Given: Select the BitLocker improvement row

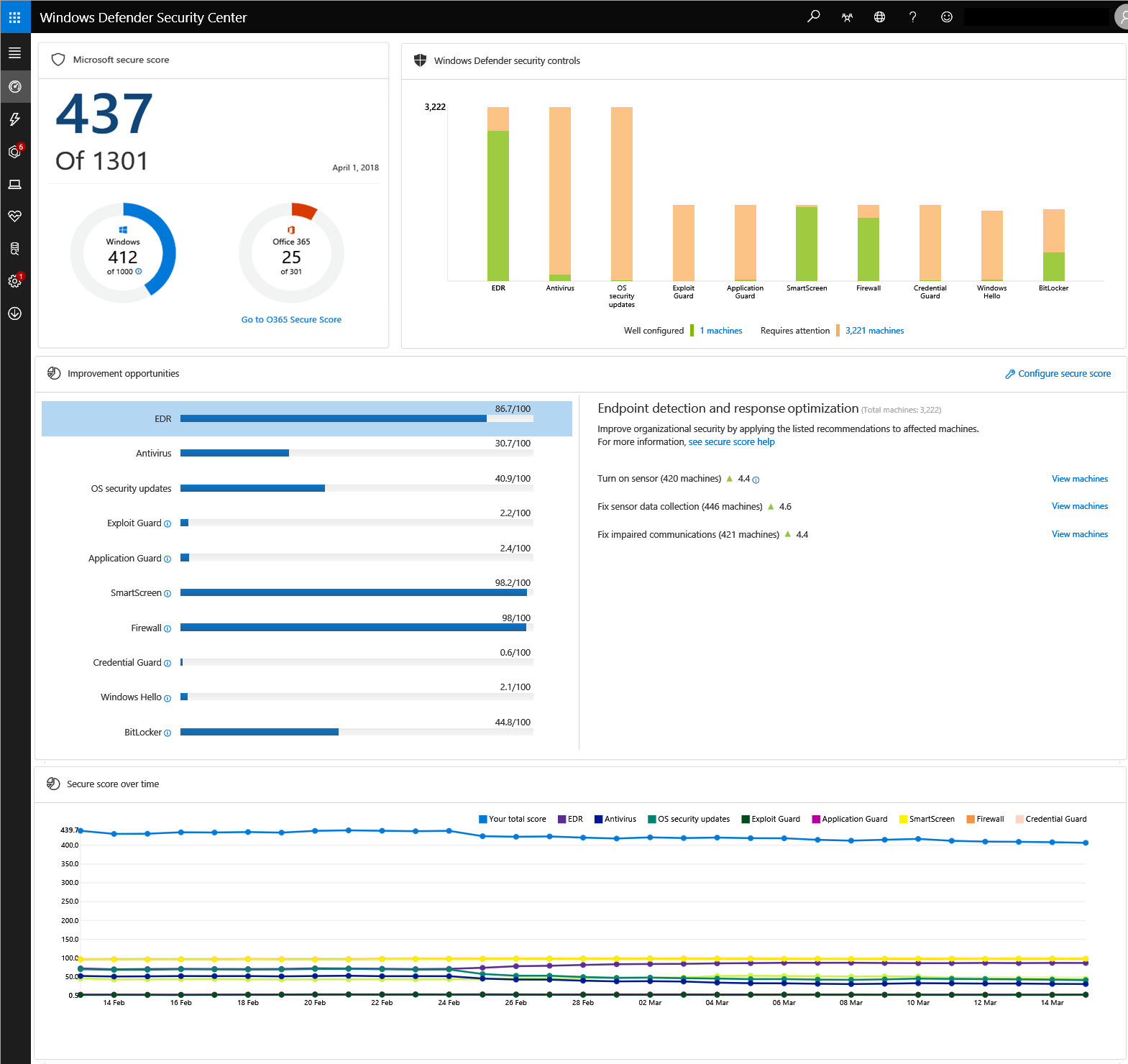Looking at the screenshot, I should tap(307, 732).
